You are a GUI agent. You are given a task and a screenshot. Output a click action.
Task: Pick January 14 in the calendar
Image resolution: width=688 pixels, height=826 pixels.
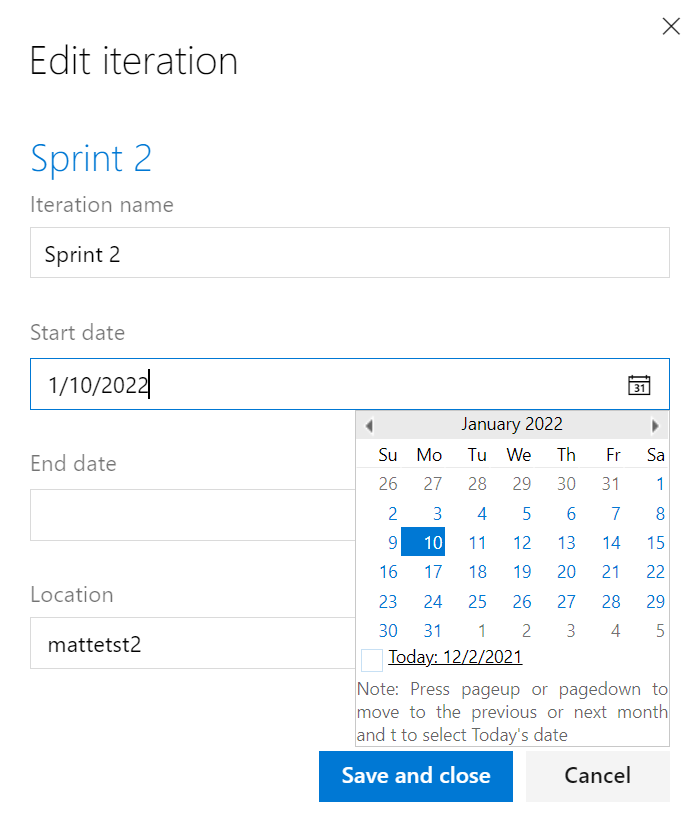[611, 543]
